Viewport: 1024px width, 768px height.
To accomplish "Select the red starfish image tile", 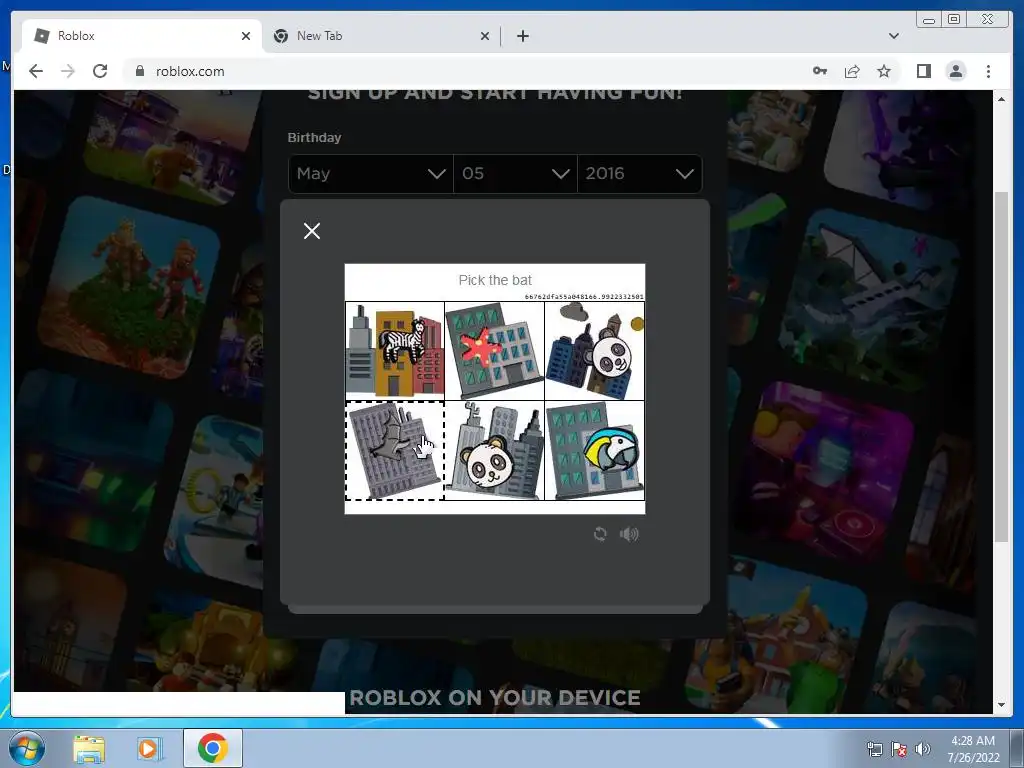I will pyautogui.click(x=494, y=351).
